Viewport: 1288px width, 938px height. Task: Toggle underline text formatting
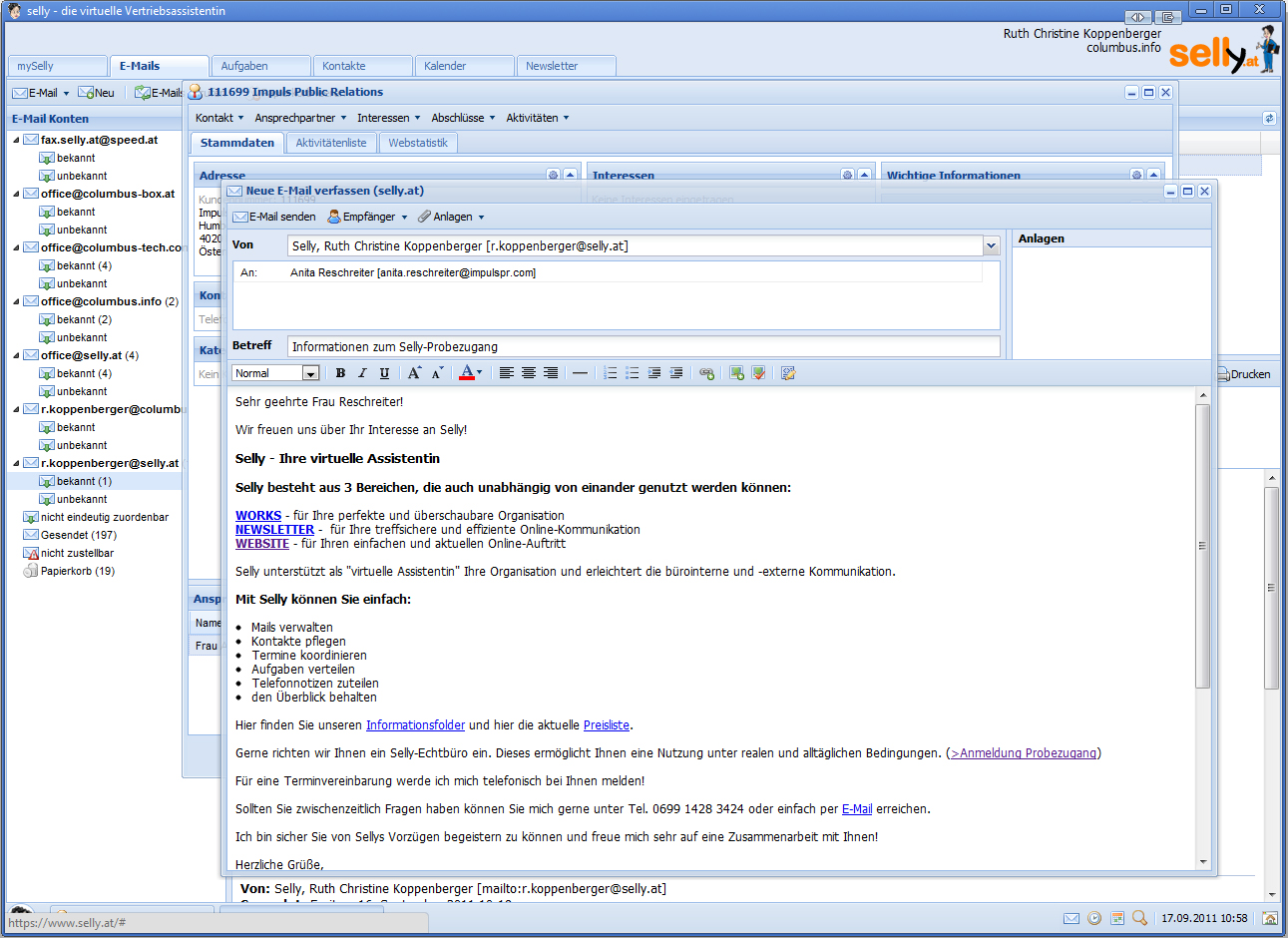pos(384,373)
